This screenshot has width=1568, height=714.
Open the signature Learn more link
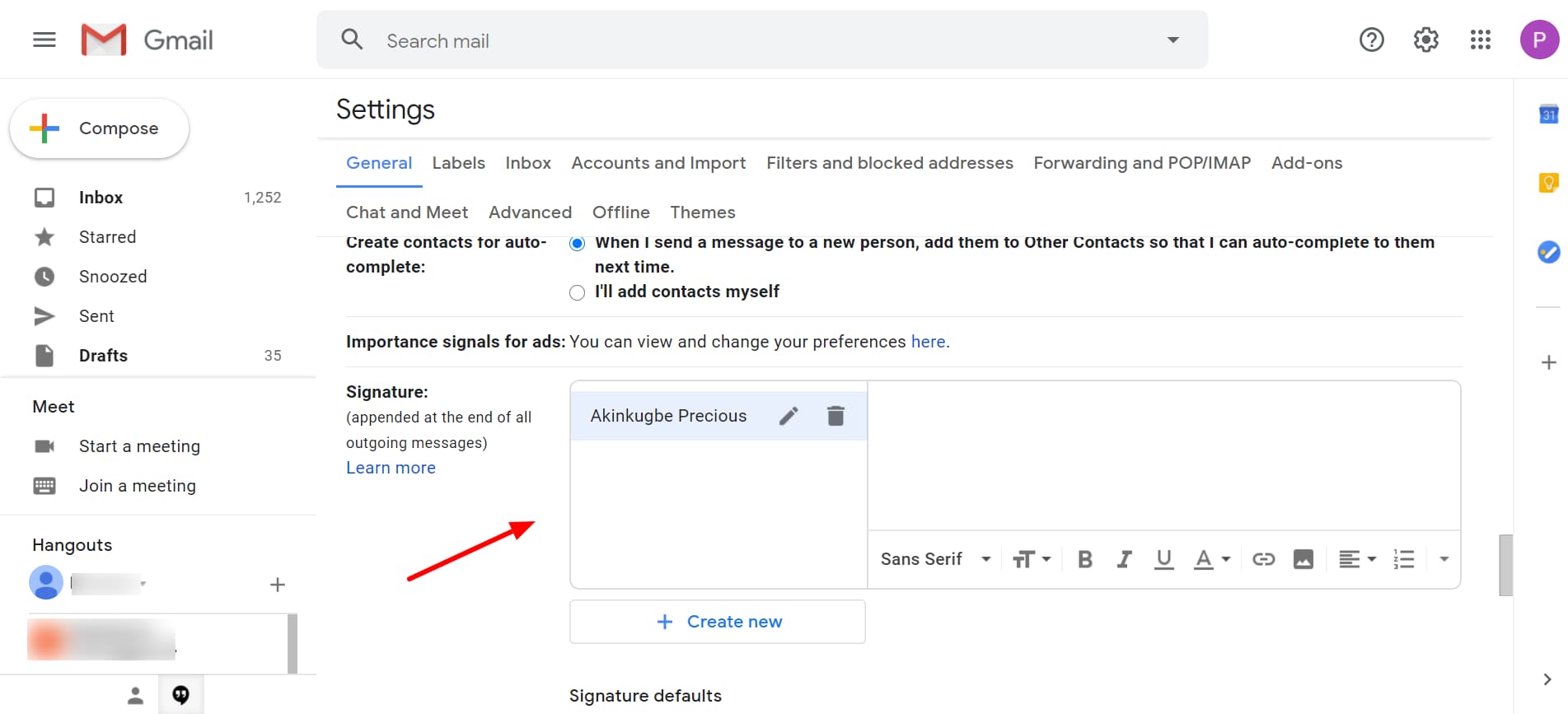[x=391, y=468]
